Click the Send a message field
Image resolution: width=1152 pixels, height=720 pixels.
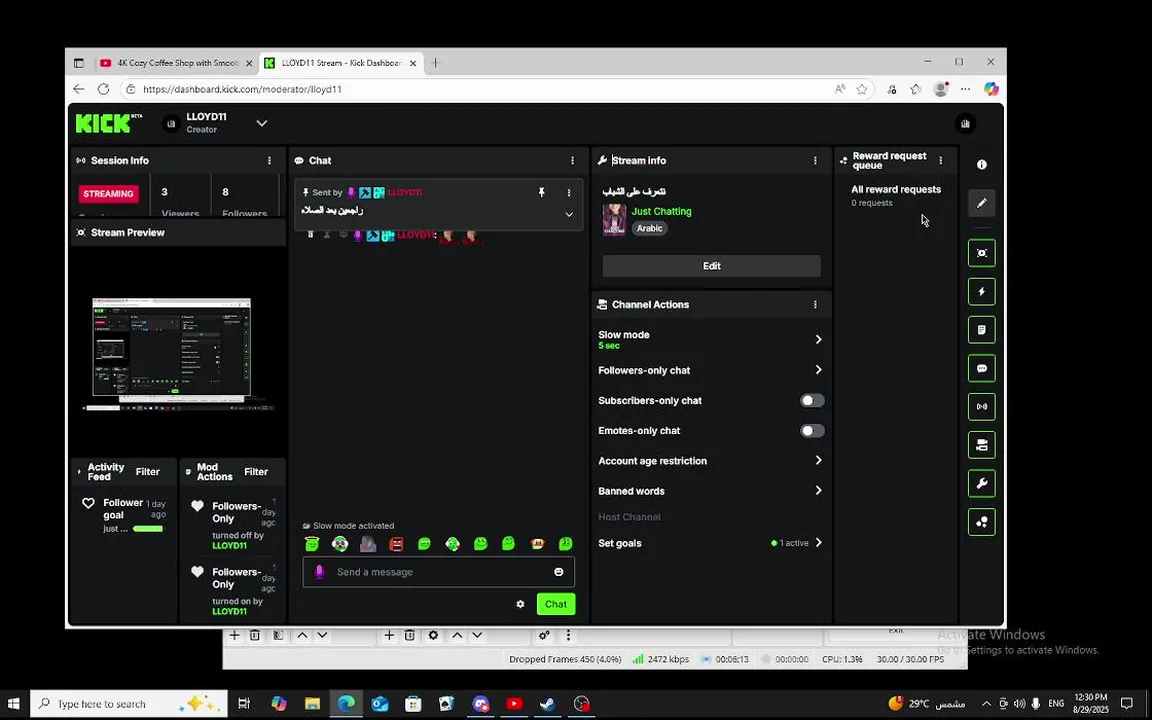[x=439, y=572]
